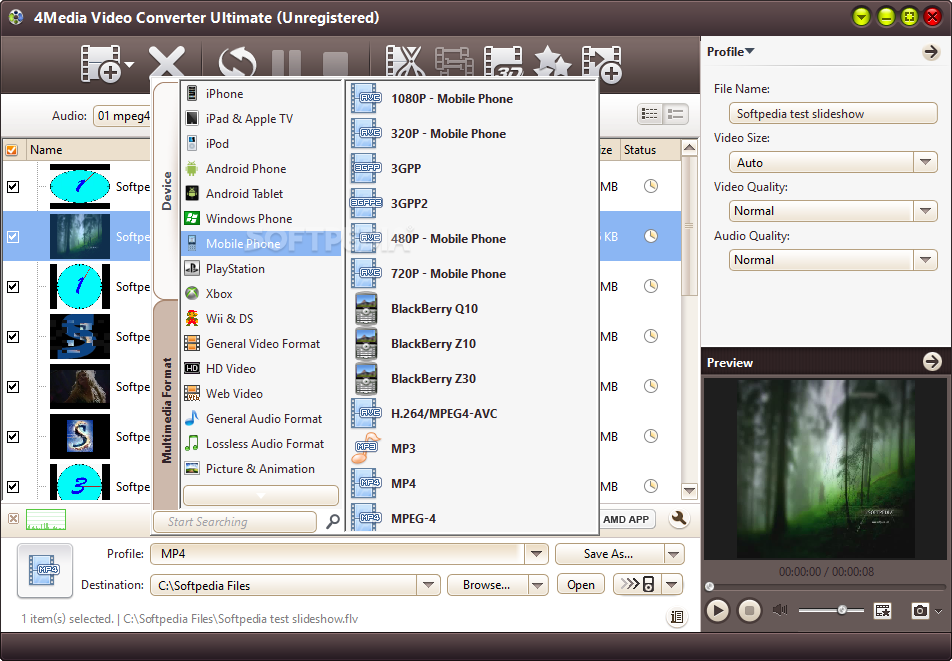Select 1080P - Mobile Phone profile
This screenshot has width=952, height=661.
pos(471,99)
